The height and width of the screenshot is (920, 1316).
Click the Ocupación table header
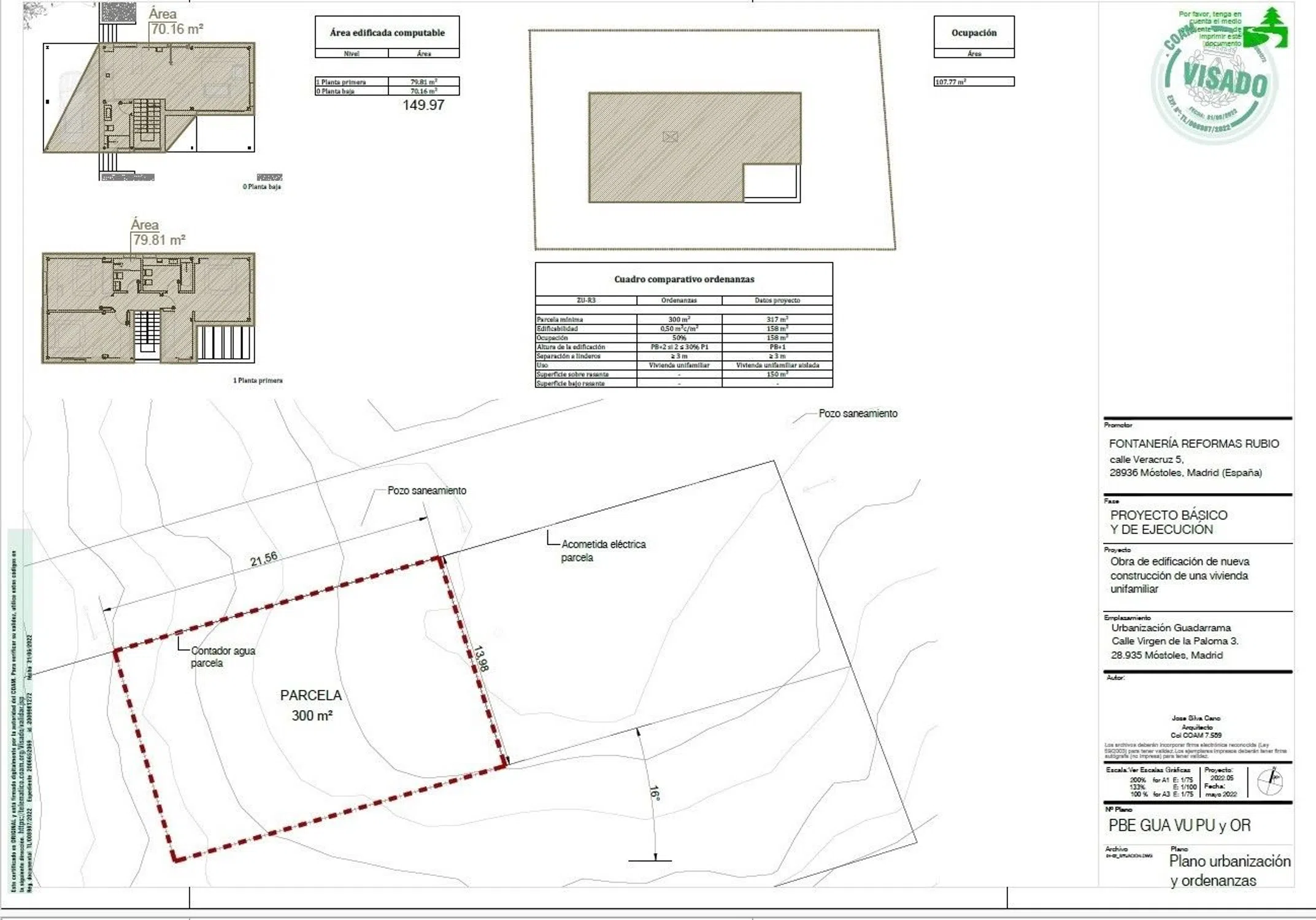coord(974,33)
